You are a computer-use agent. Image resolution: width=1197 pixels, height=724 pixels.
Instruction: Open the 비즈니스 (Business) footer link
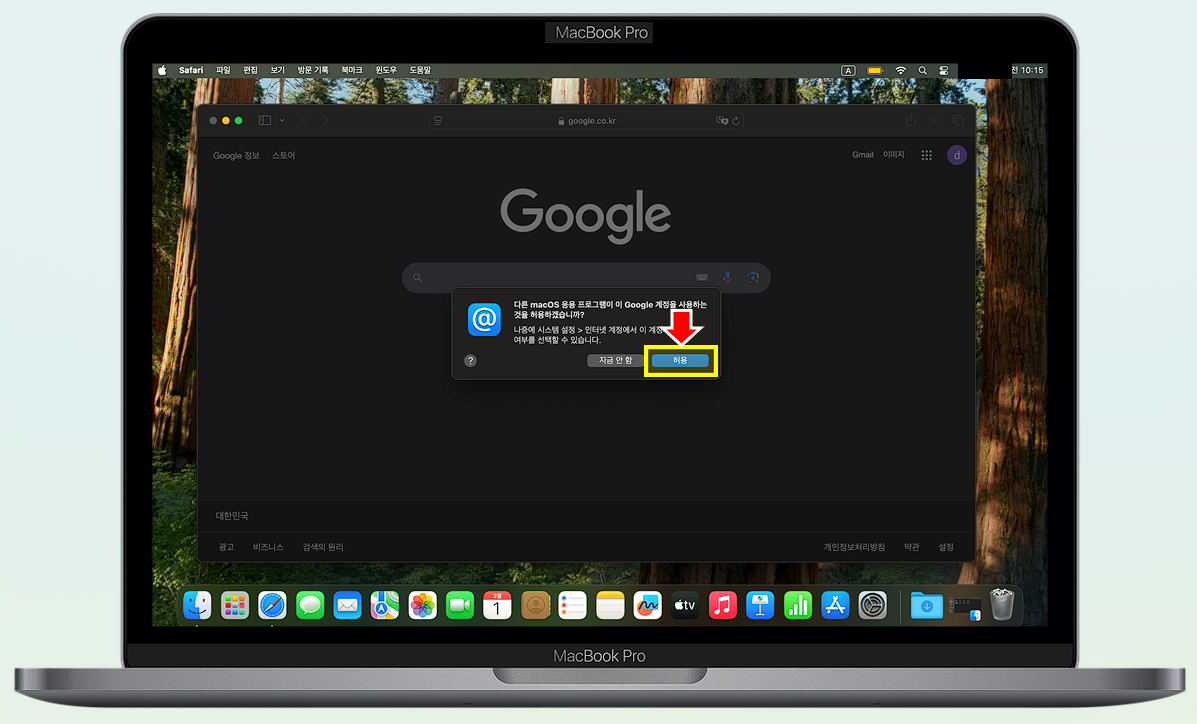(x=268, y=548)
